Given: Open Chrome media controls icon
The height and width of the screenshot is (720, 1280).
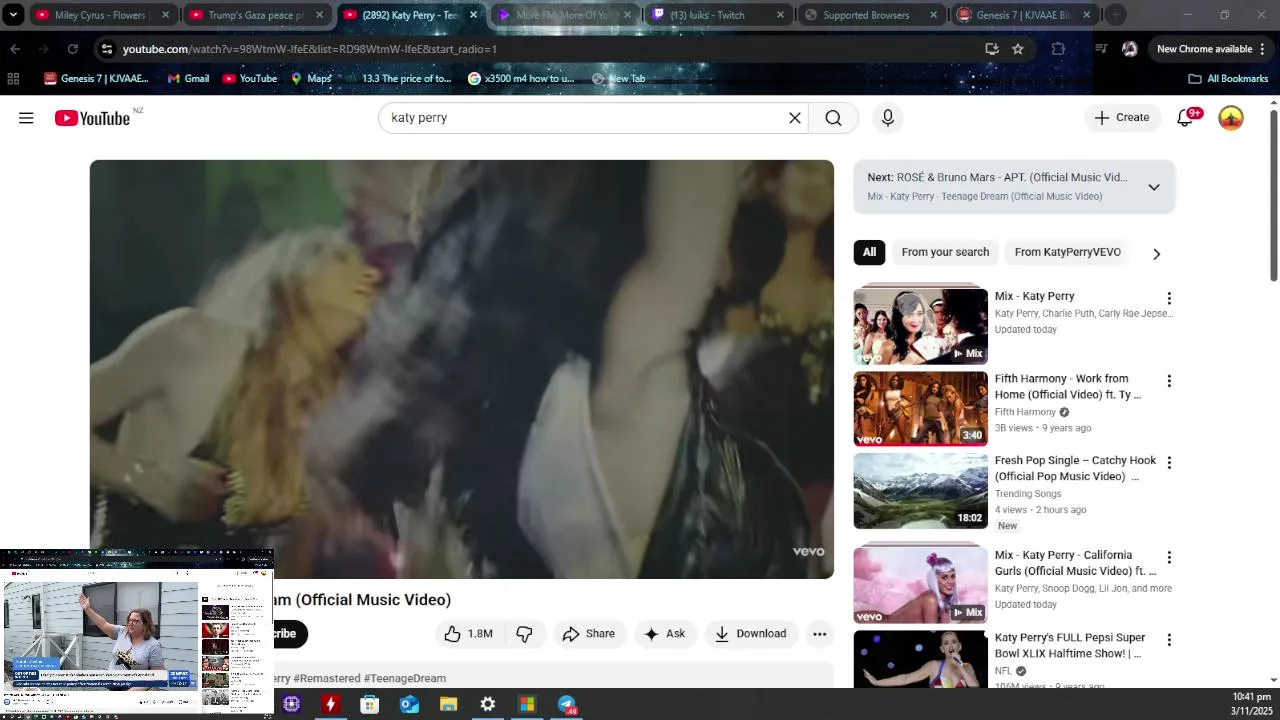Looking at the screenshot, I should pos(1101,49).
